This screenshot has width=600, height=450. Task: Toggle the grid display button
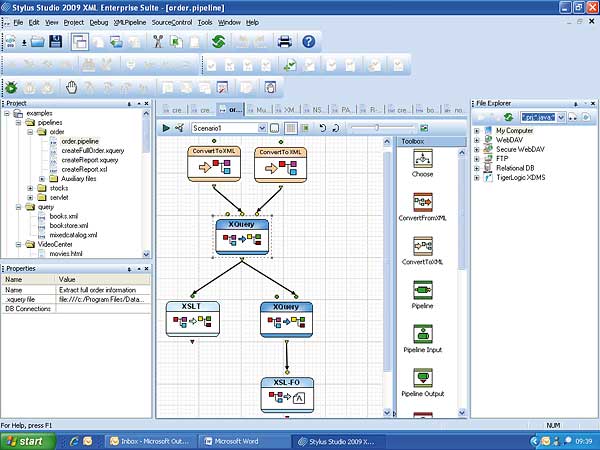291,128
